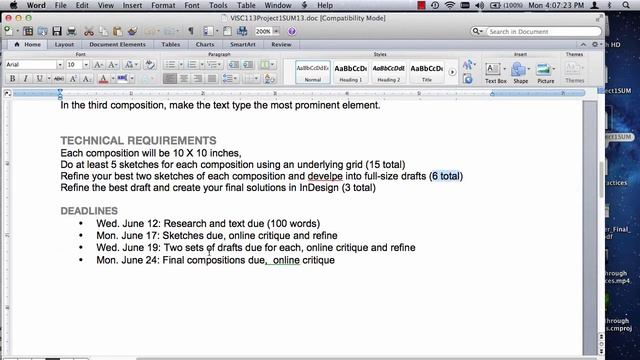This screenshot has height=360, width=640.
Task: Toggle Subscript formatting
Action: (87, 78)
